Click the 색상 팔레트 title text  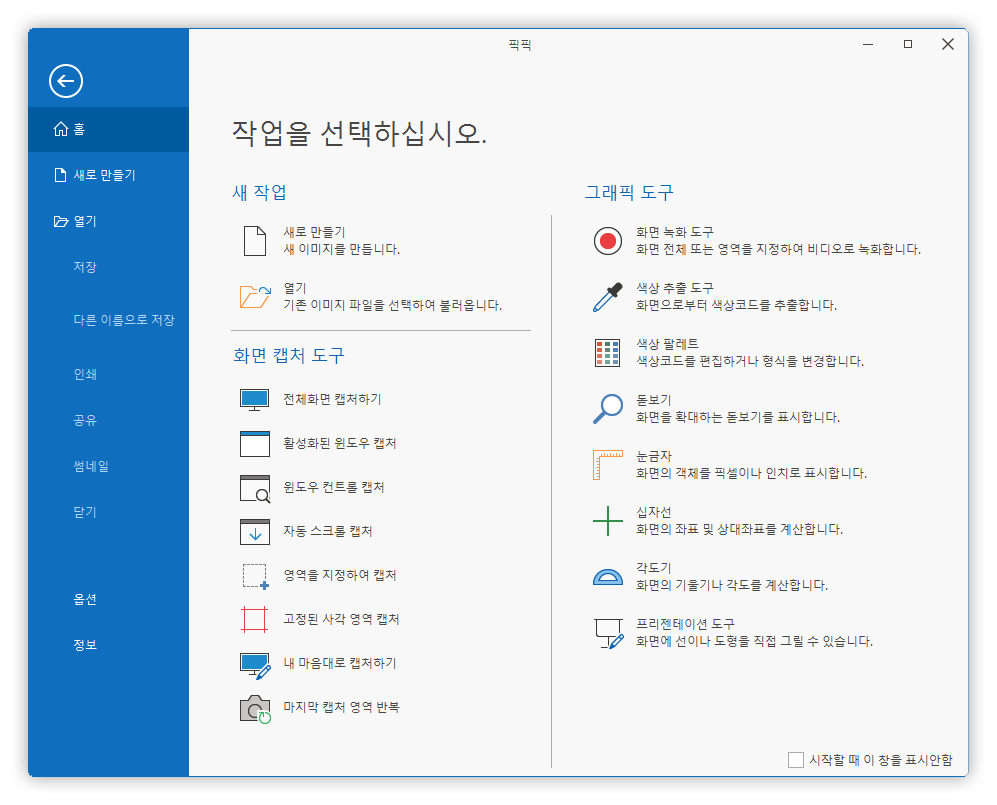click(668, 344)
